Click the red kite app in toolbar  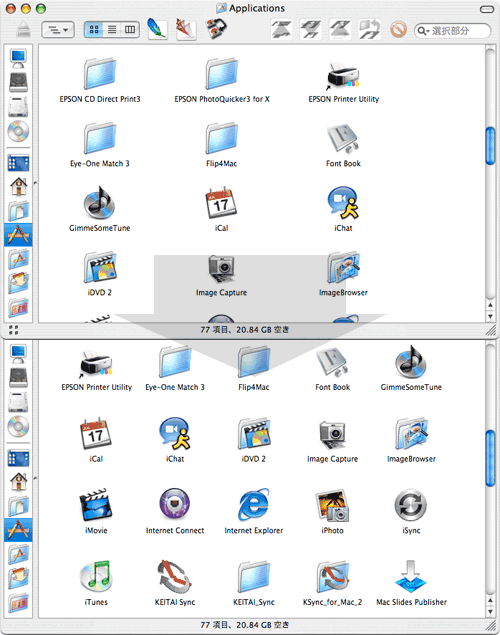tap(186, 29)
